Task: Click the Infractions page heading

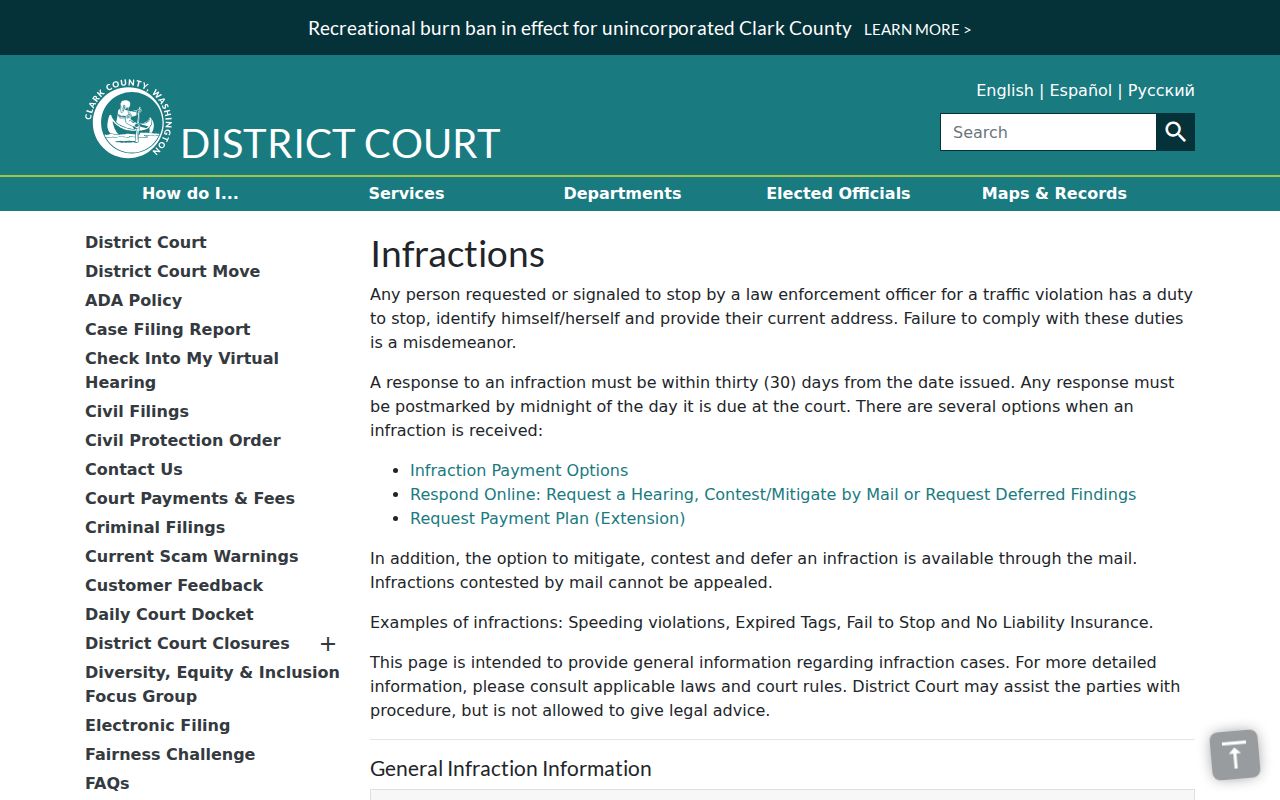Action: (457, 254)
